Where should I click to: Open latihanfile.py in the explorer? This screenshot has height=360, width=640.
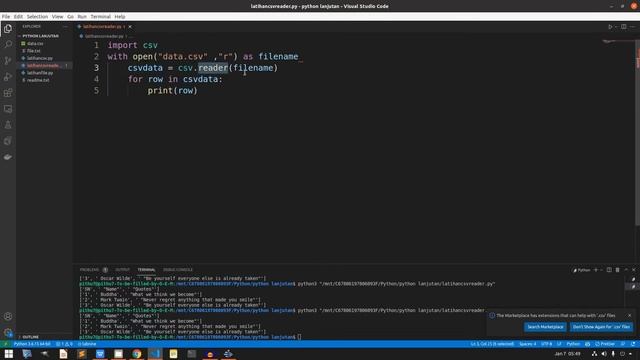tap(40, 73)
